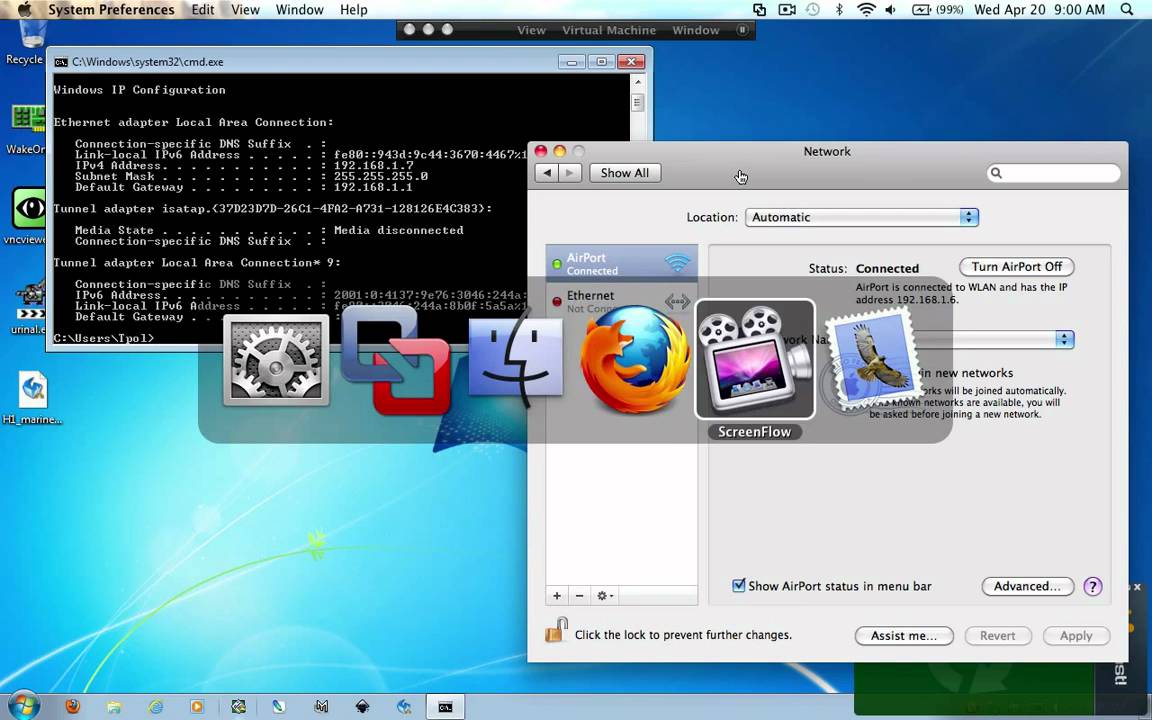
Task: Click the Network window search field
Action: click(x=1054, y=173)
